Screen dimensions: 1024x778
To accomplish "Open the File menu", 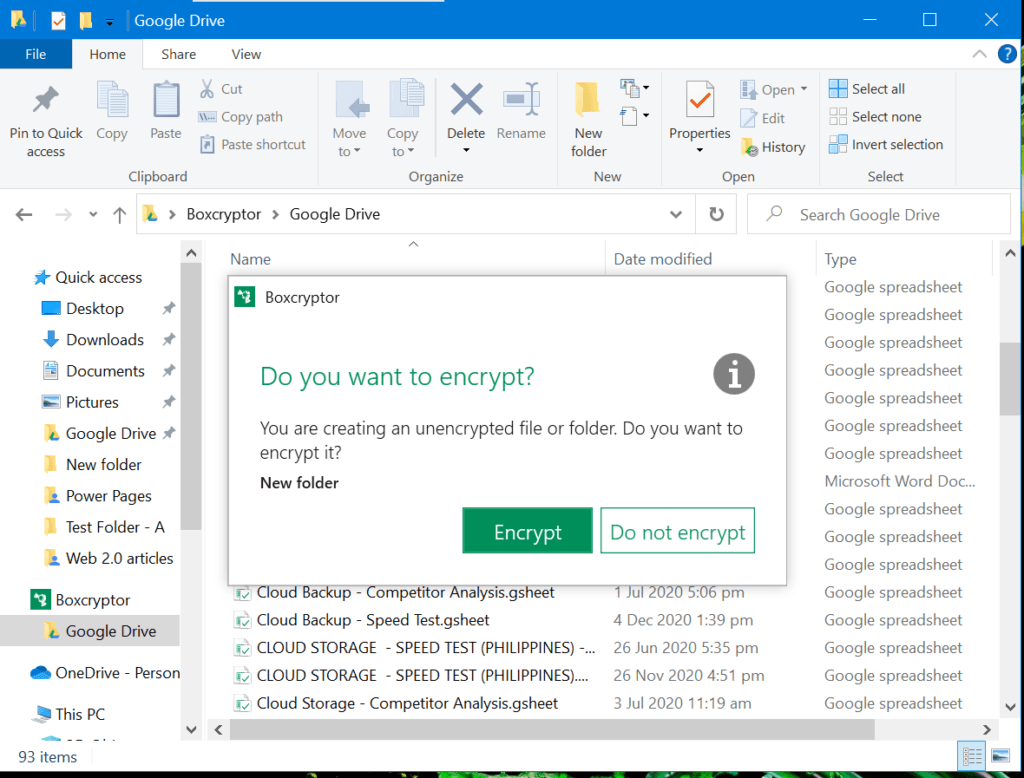I will coord(36,54).
